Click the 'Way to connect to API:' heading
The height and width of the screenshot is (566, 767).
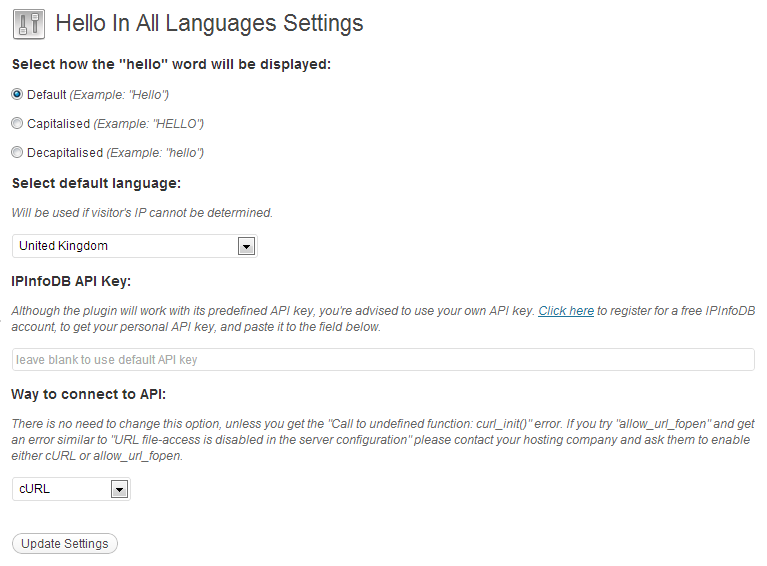(89, 394)
